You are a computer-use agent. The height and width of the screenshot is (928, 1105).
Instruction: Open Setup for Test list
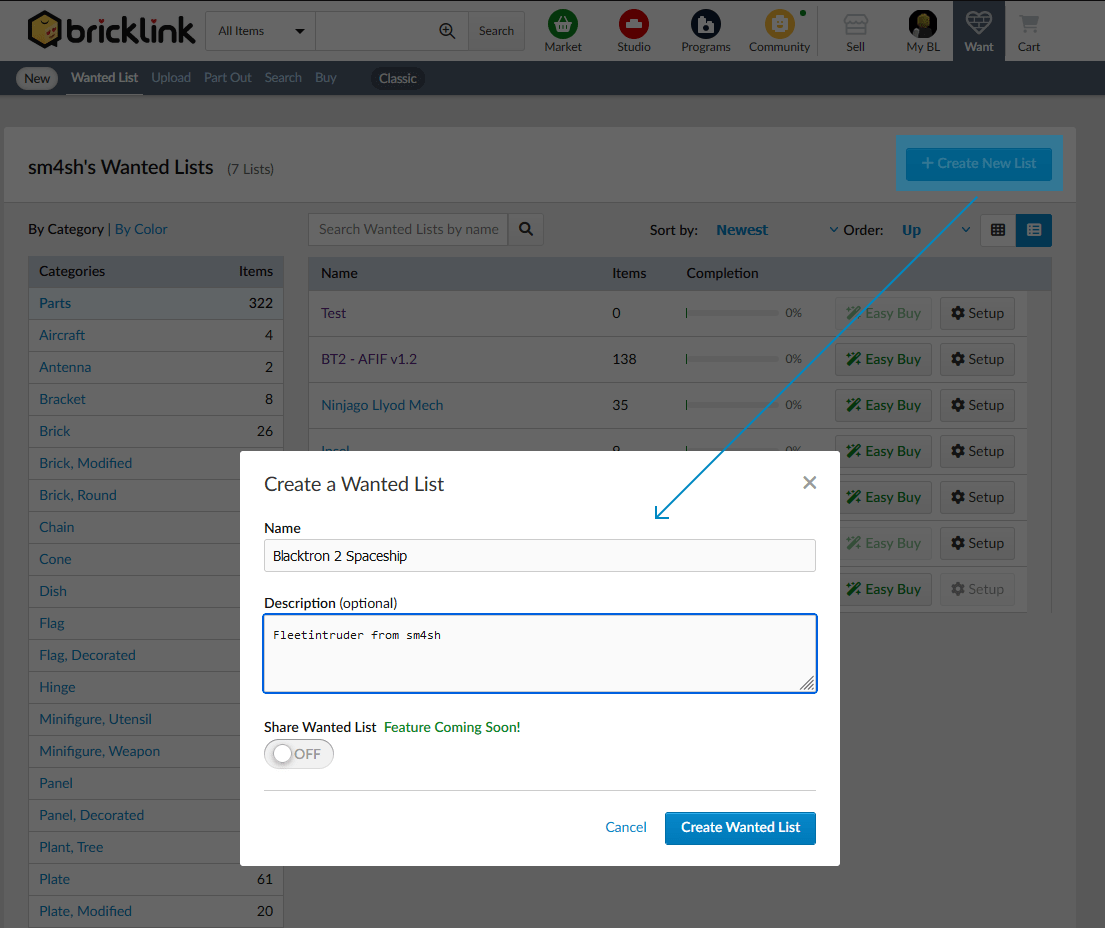(x=977, y=314)
